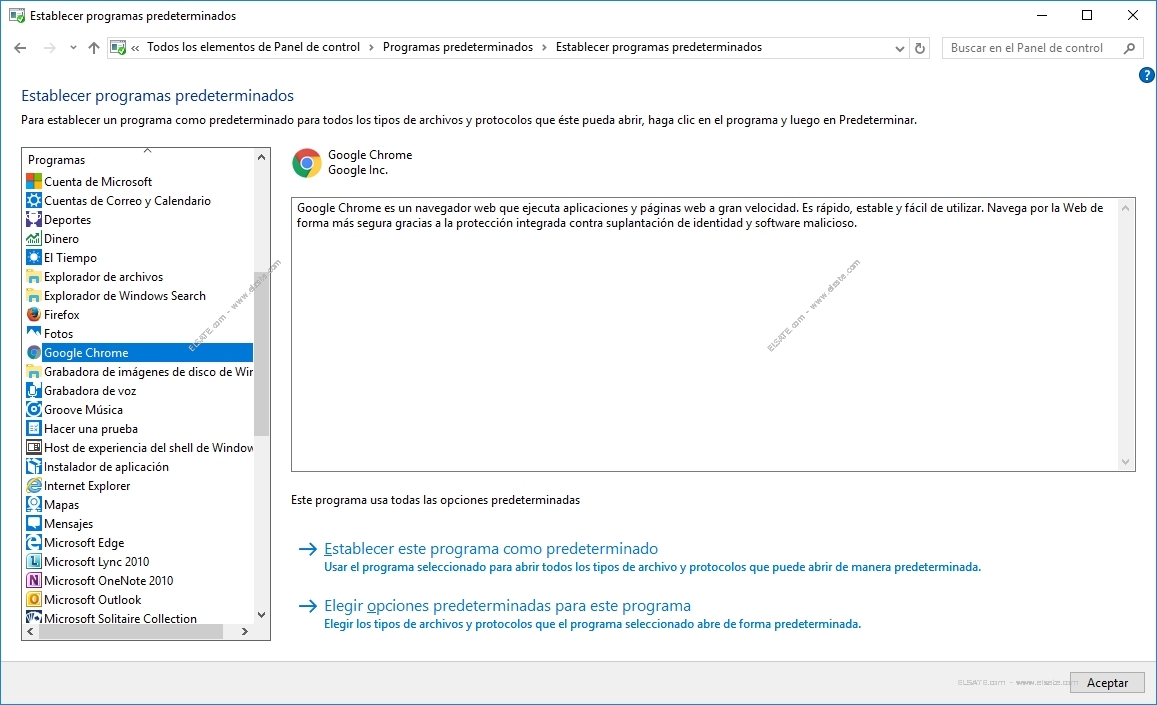
Task: Click the Instalador de aplicación icon
Action: coord(34,467)
